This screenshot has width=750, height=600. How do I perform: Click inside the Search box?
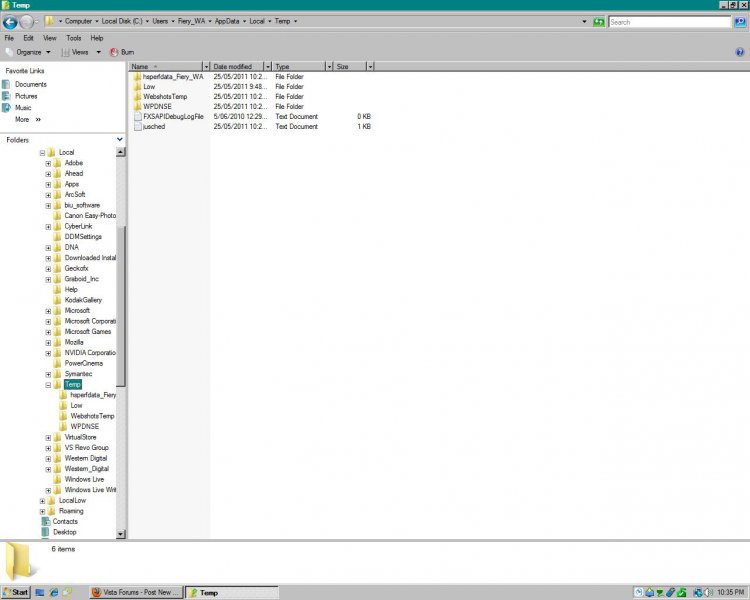(x=670, y=22)
